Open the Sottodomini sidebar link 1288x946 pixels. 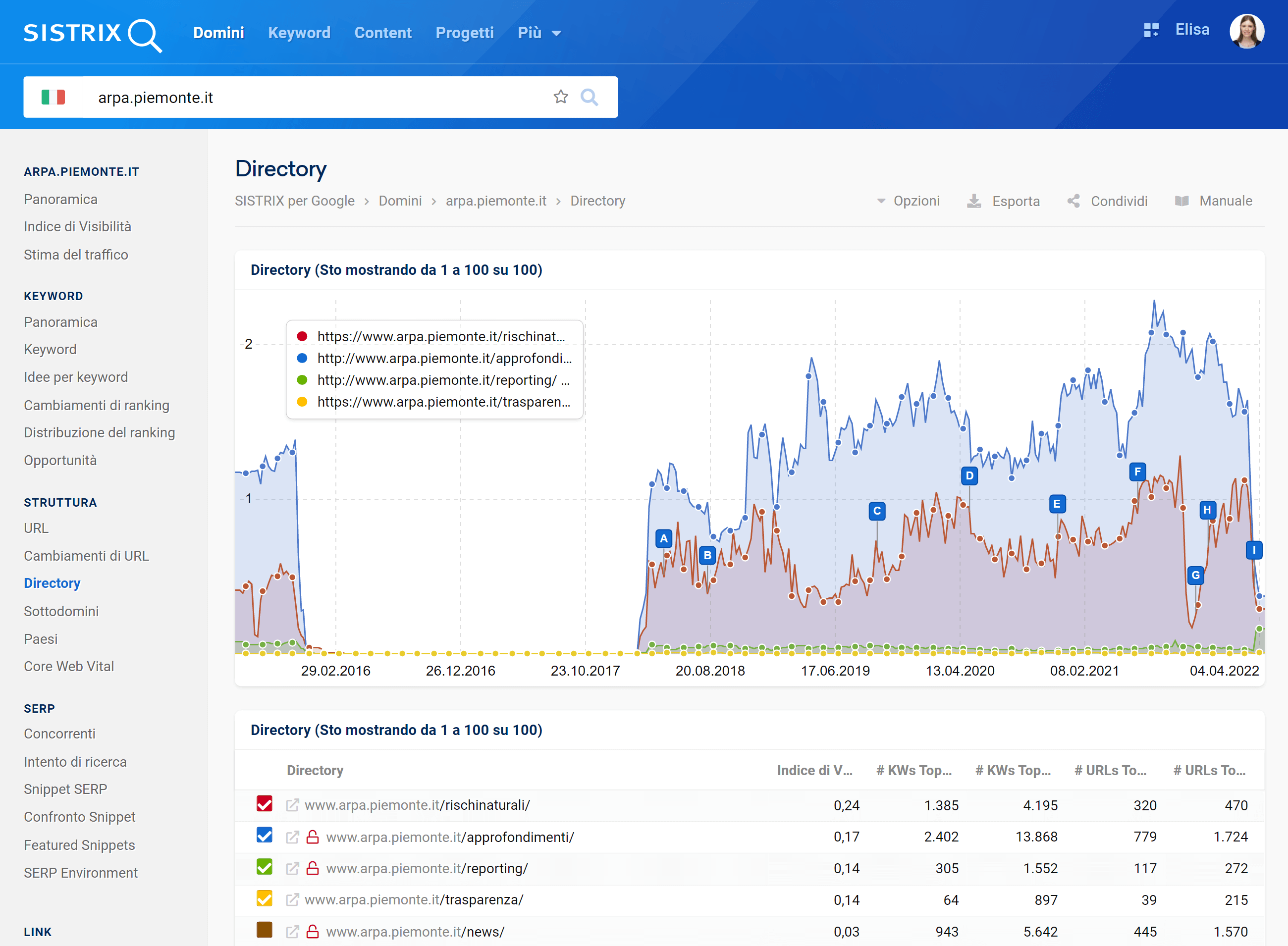pyautogui.click(x=61, y=612)
